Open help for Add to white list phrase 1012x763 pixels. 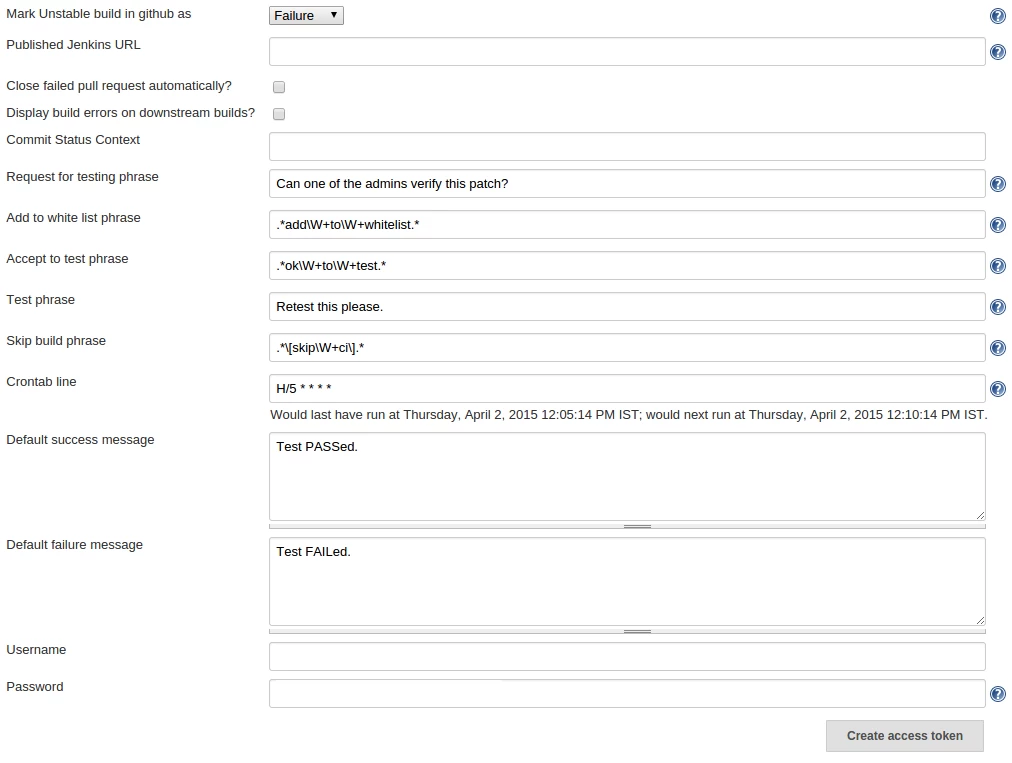pos(998,225)
